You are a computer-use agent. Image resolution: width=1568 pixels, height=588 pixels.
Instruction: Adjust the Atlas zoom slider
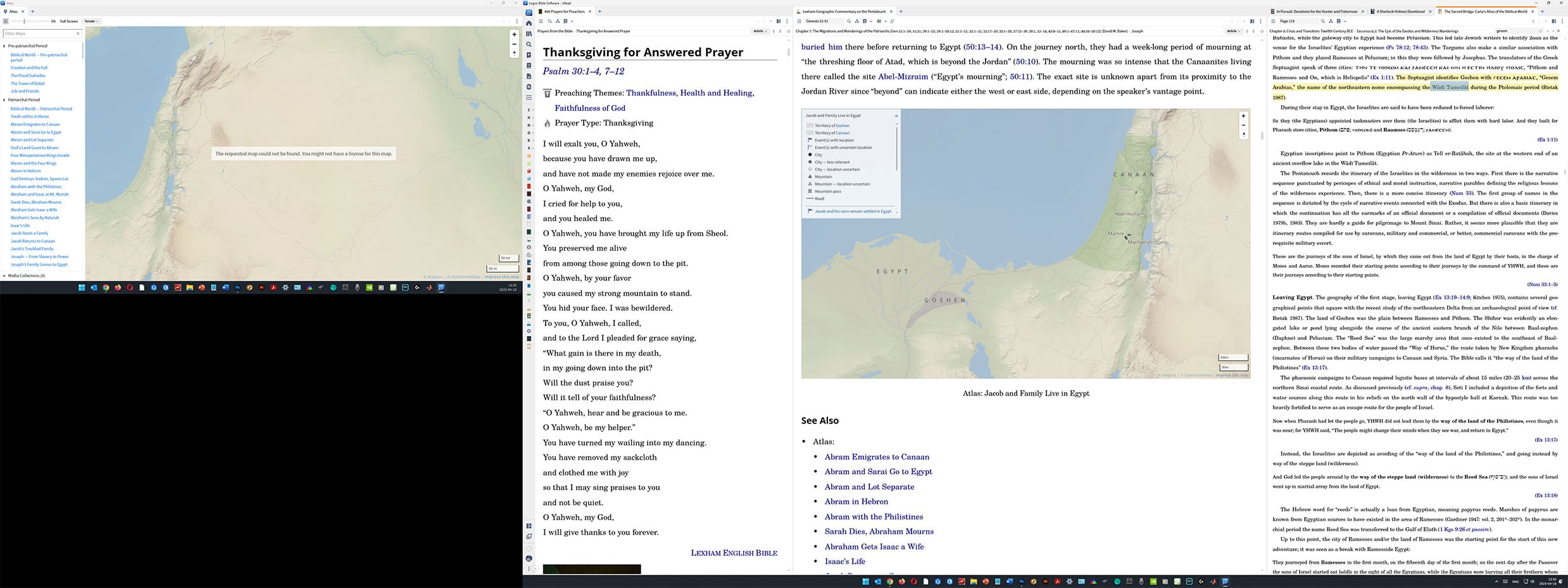tap(24, 22)
